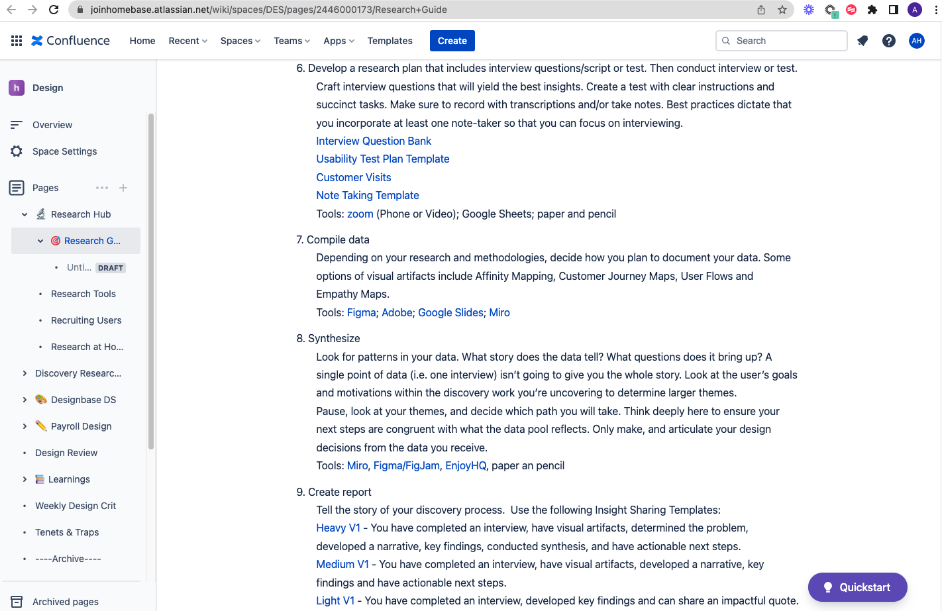Click the red circular extension icon
This screenshot has width=943, height=611.
(851, 10)
